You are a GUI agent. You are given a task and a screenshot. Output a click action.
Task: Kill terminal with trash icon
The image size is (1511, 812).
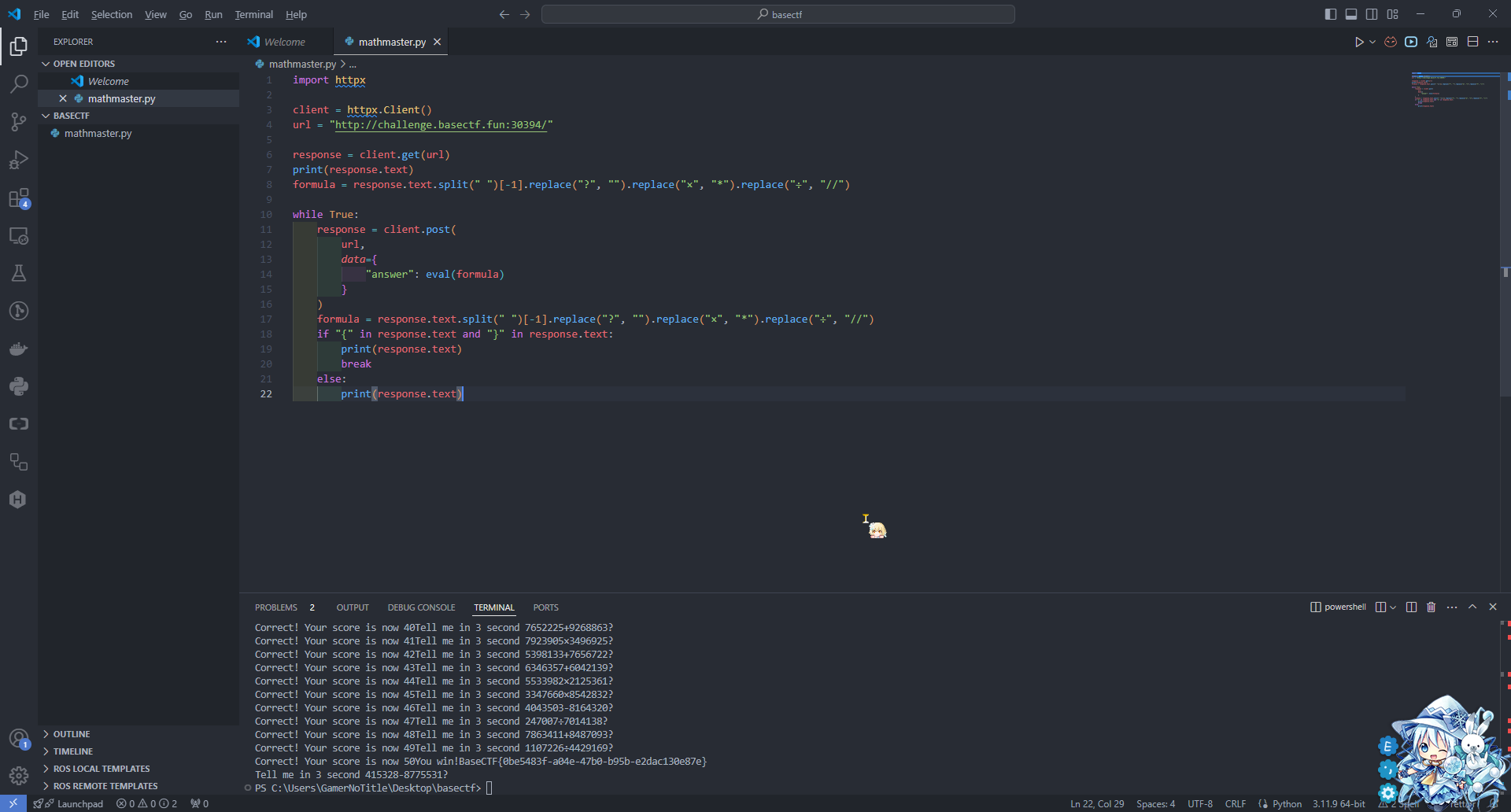click(x=1432, y=607)
